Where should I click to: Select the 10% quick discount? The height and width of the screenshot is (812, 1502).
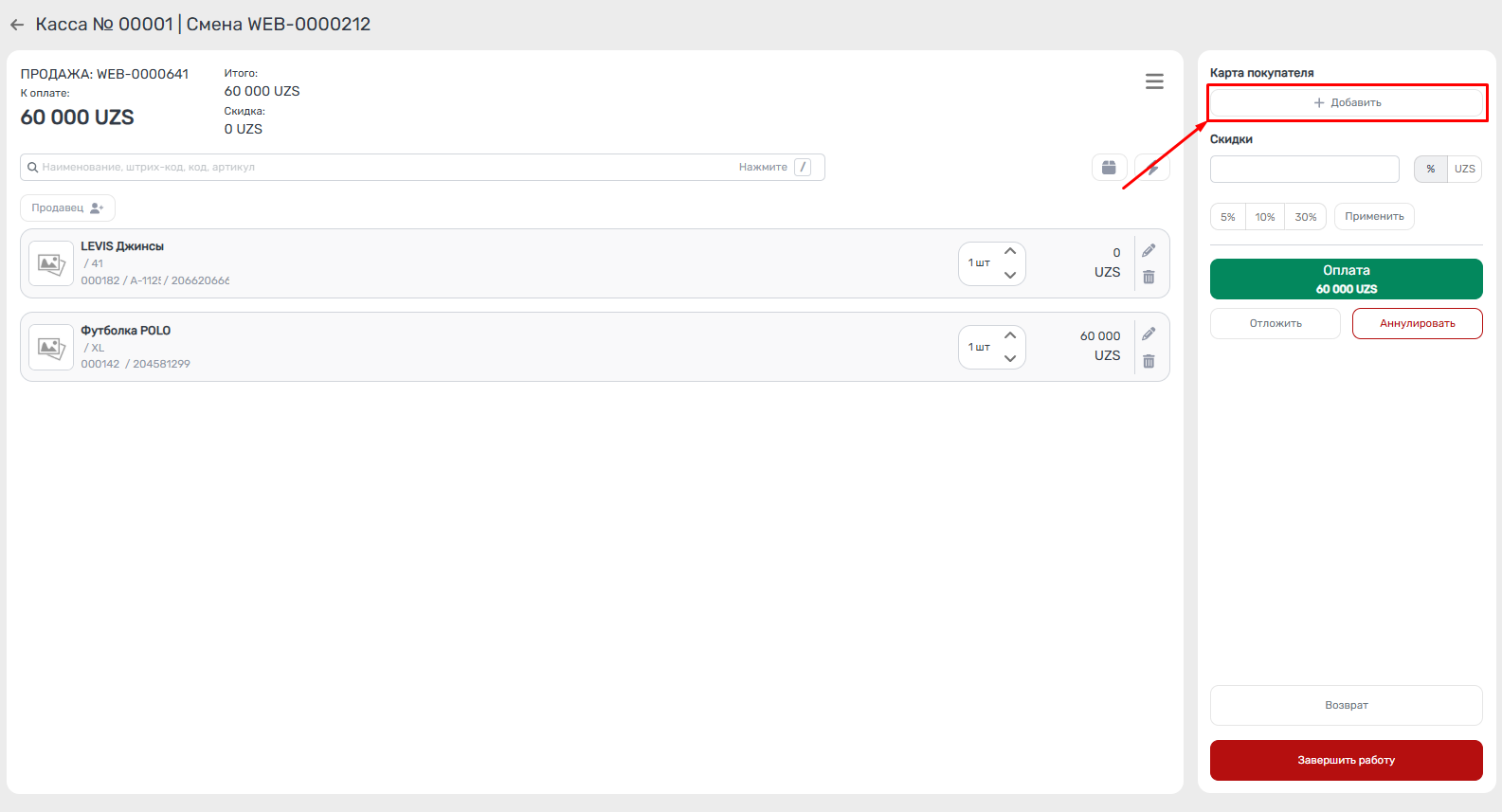pyautogui.click(x=1265, y=217)
